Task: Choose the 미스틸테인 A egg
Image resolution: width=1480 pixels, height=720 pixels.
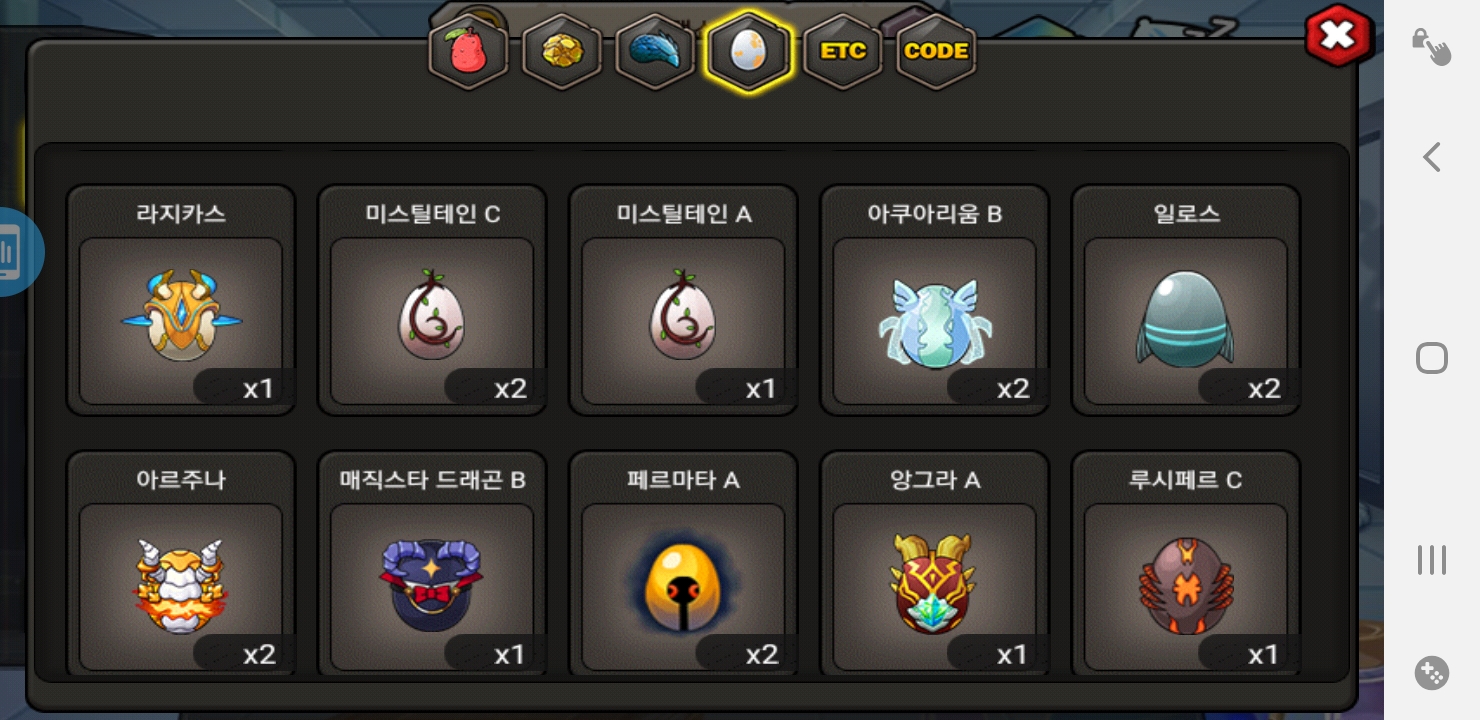Action: [683, 300]
